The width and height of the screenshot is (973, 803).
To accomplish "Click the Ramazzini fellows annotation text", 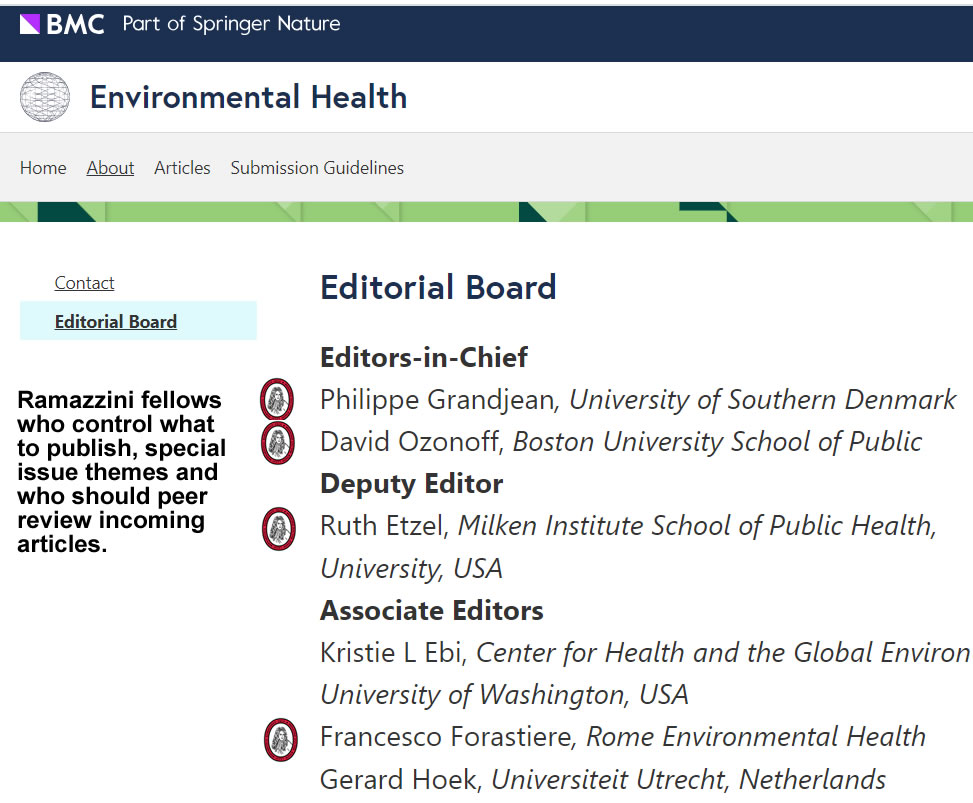I will [x=122, y=472].
